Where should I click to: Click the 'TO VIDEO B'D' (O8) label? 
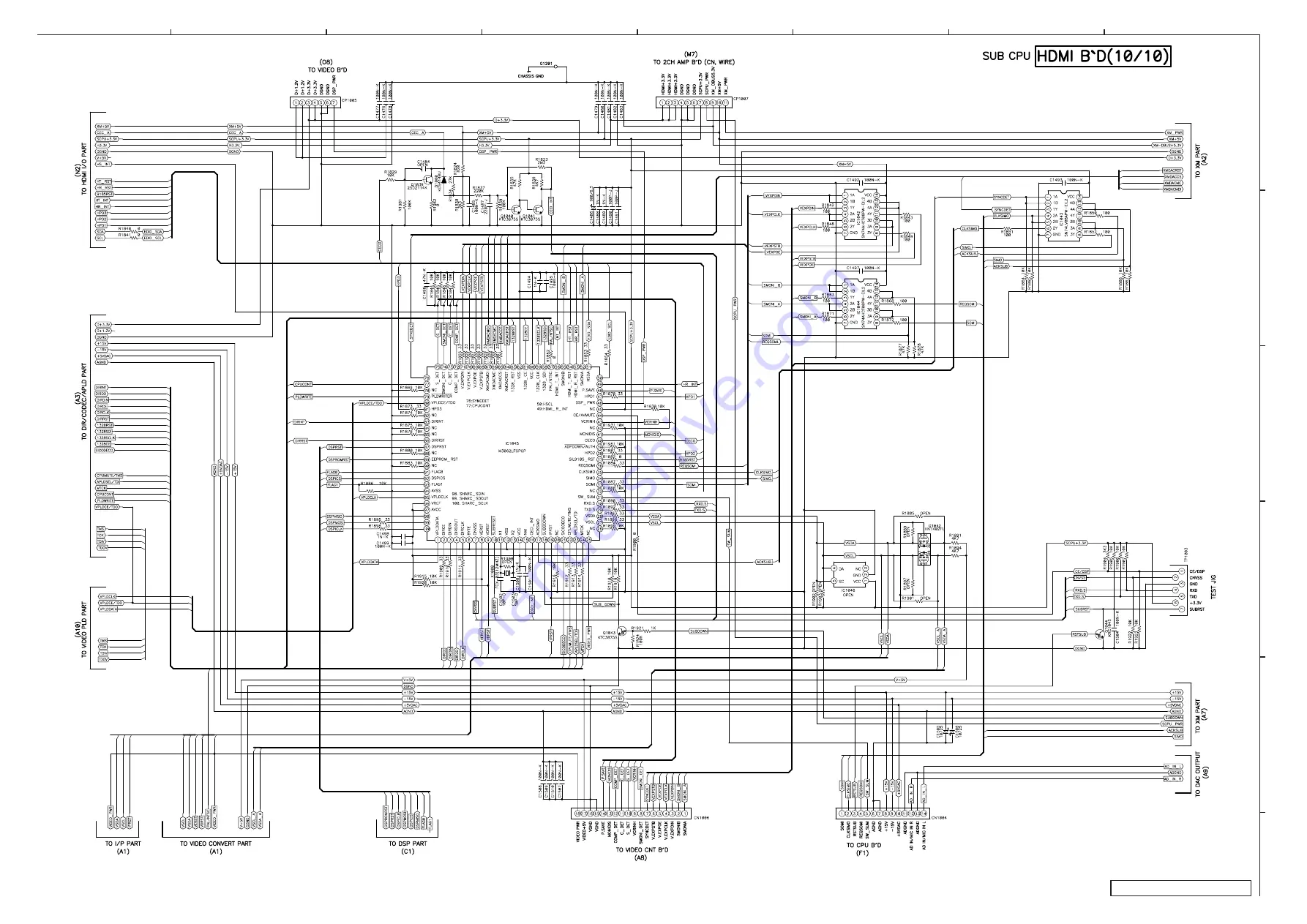pyautogui.click(x=327, y=70)
